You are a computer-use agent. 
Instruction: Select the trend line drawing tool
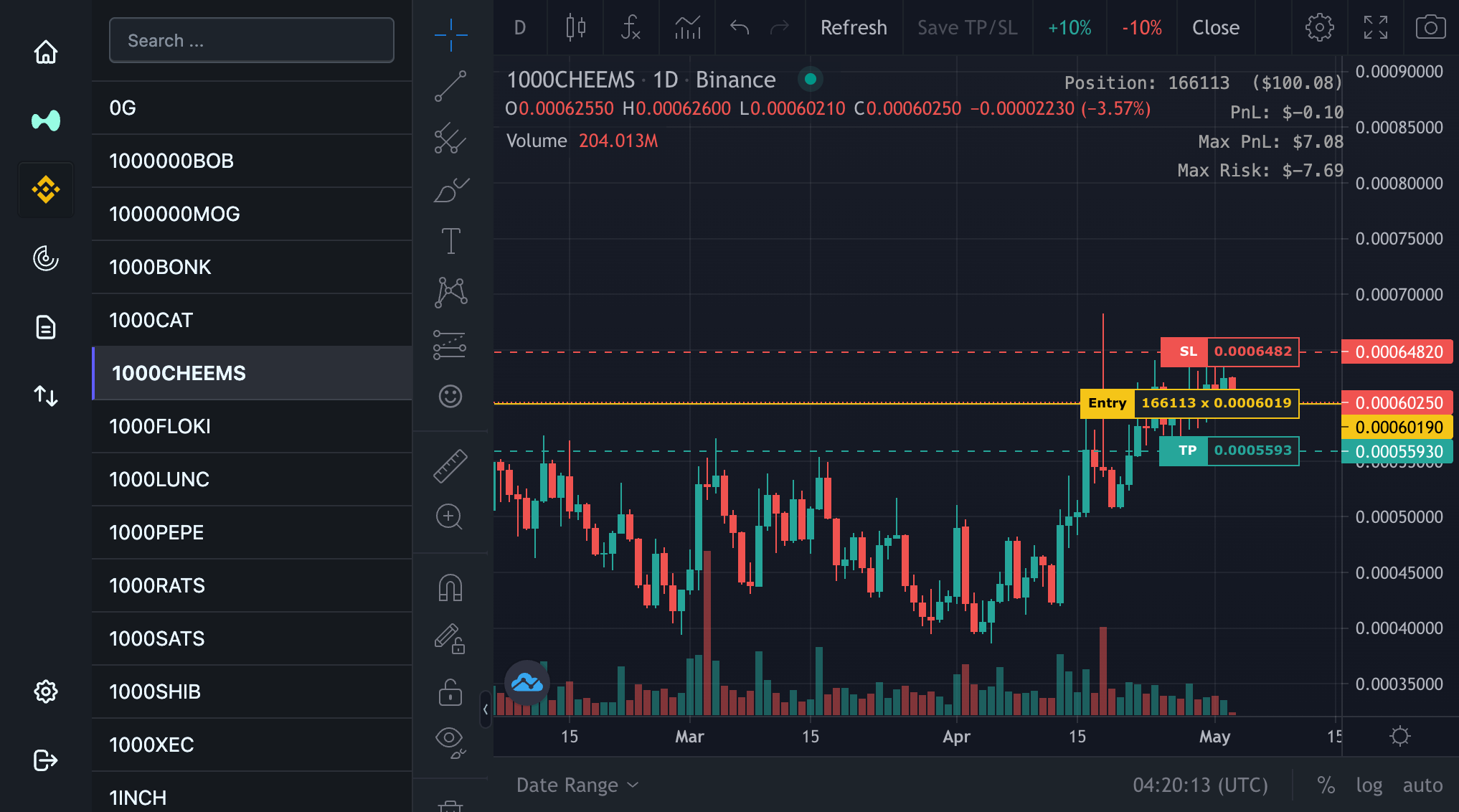pyautogui.click(x=450, y=86)
